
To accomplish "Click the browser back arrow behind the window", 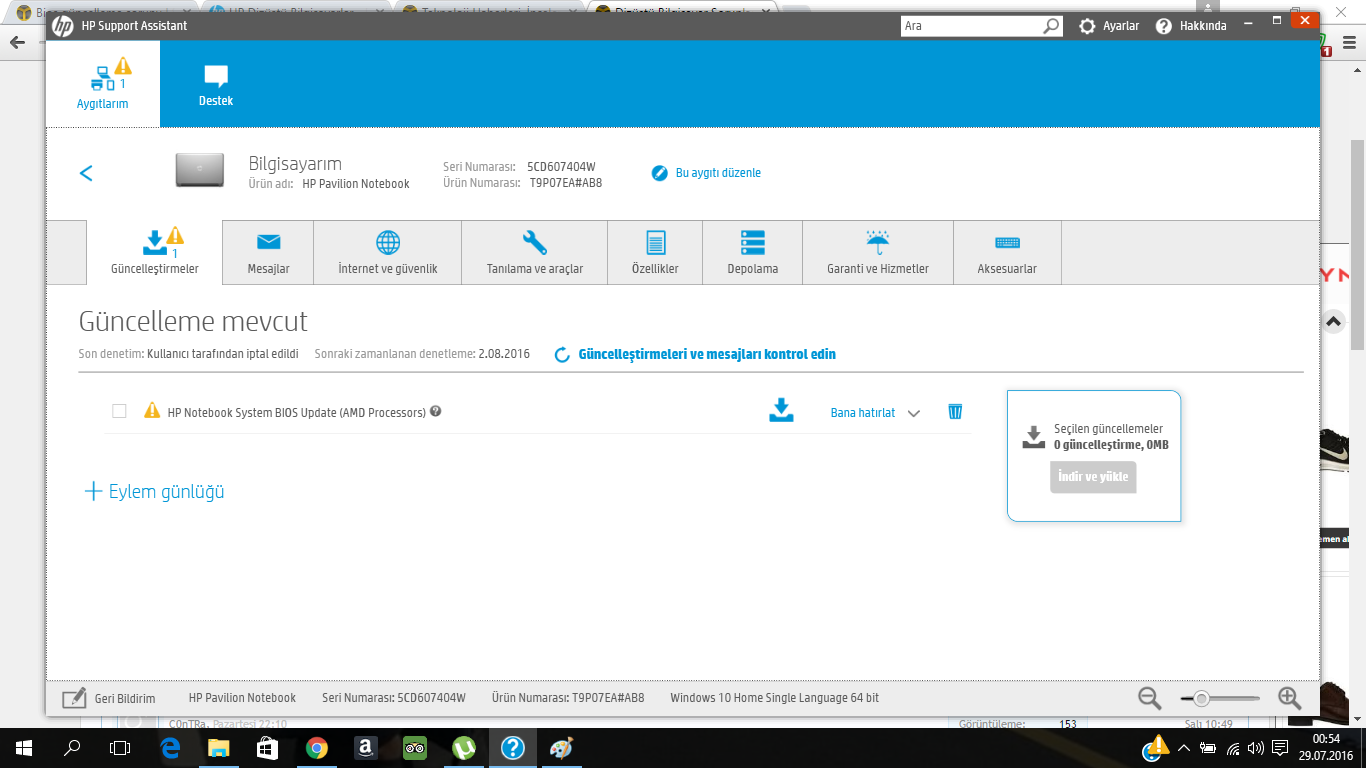I will coord(17,43).
